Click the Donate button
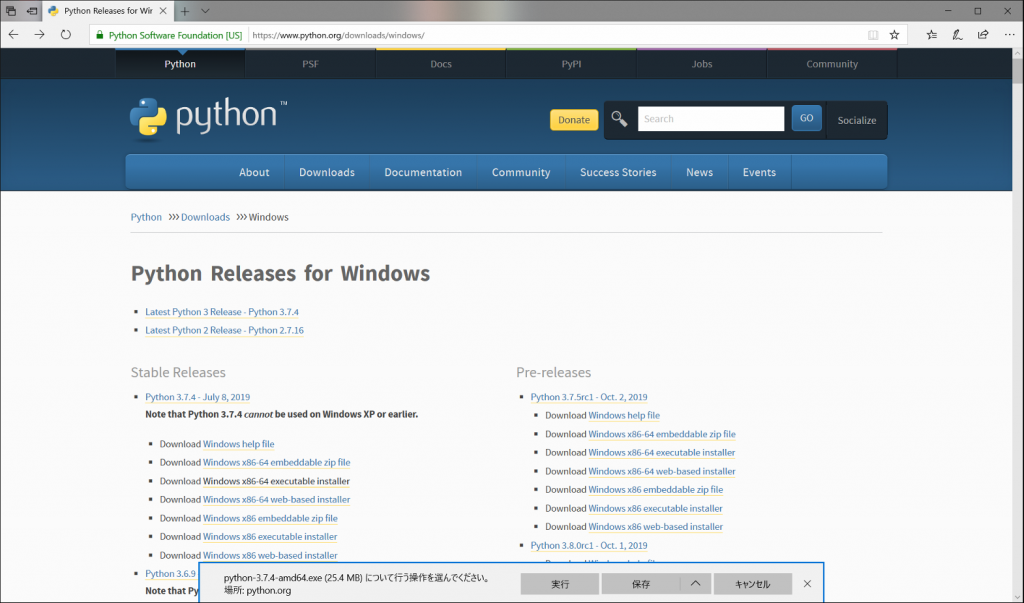1024x603 pixels. (573, 119)
